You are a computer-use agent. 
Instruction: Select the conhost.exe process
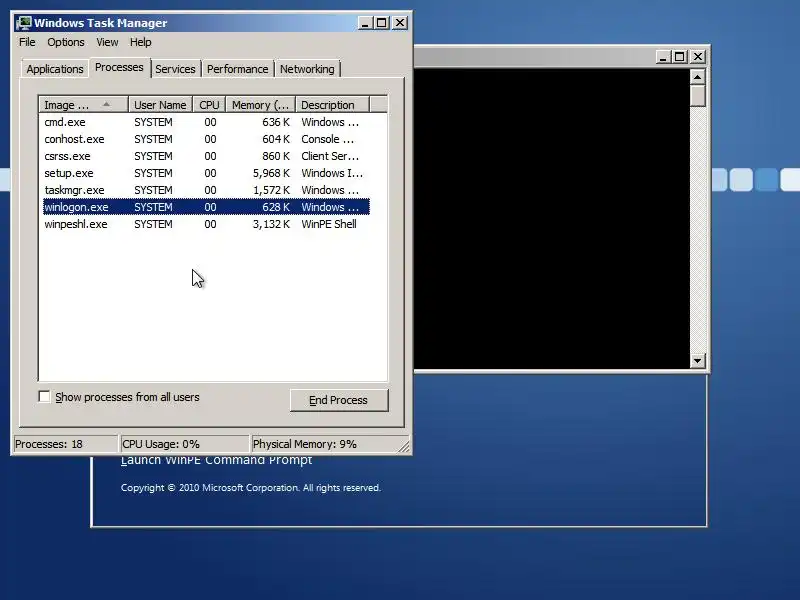pos(206,139)
